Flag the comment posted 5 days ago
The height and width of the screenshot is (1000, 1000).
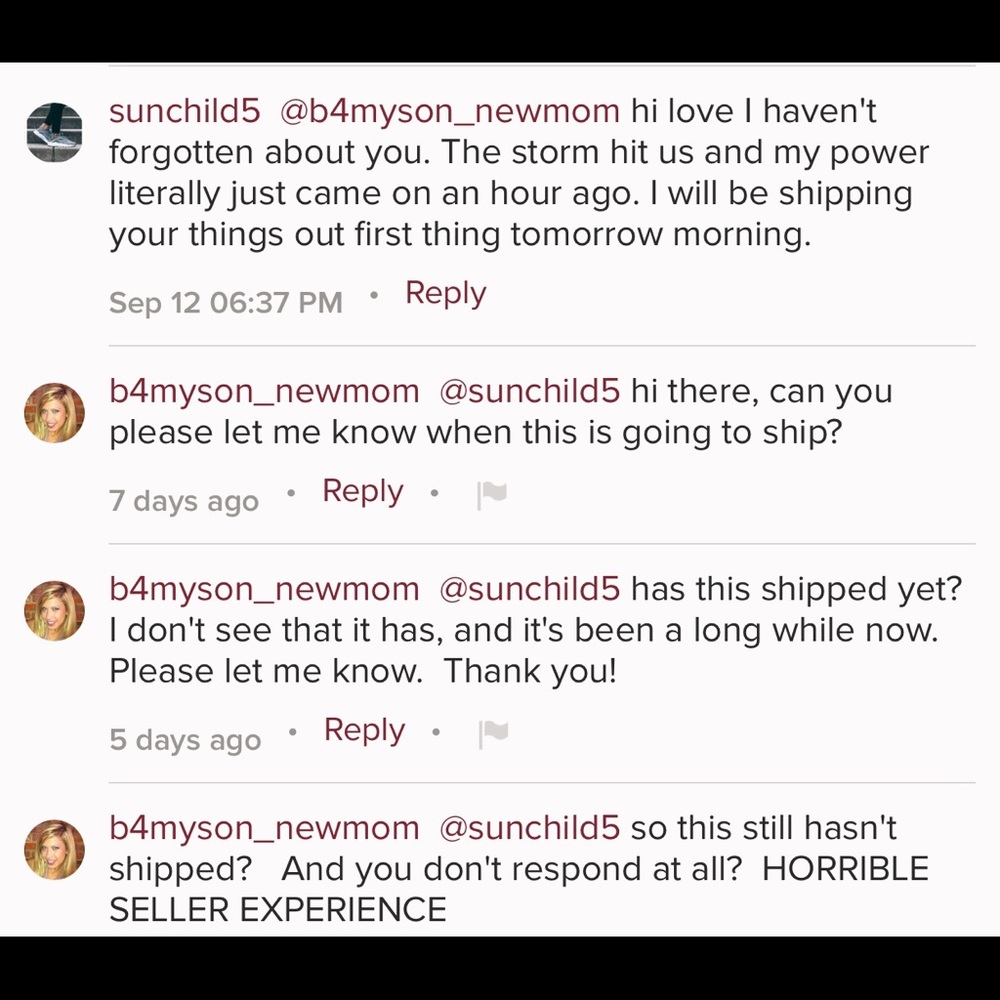[494, 735]
